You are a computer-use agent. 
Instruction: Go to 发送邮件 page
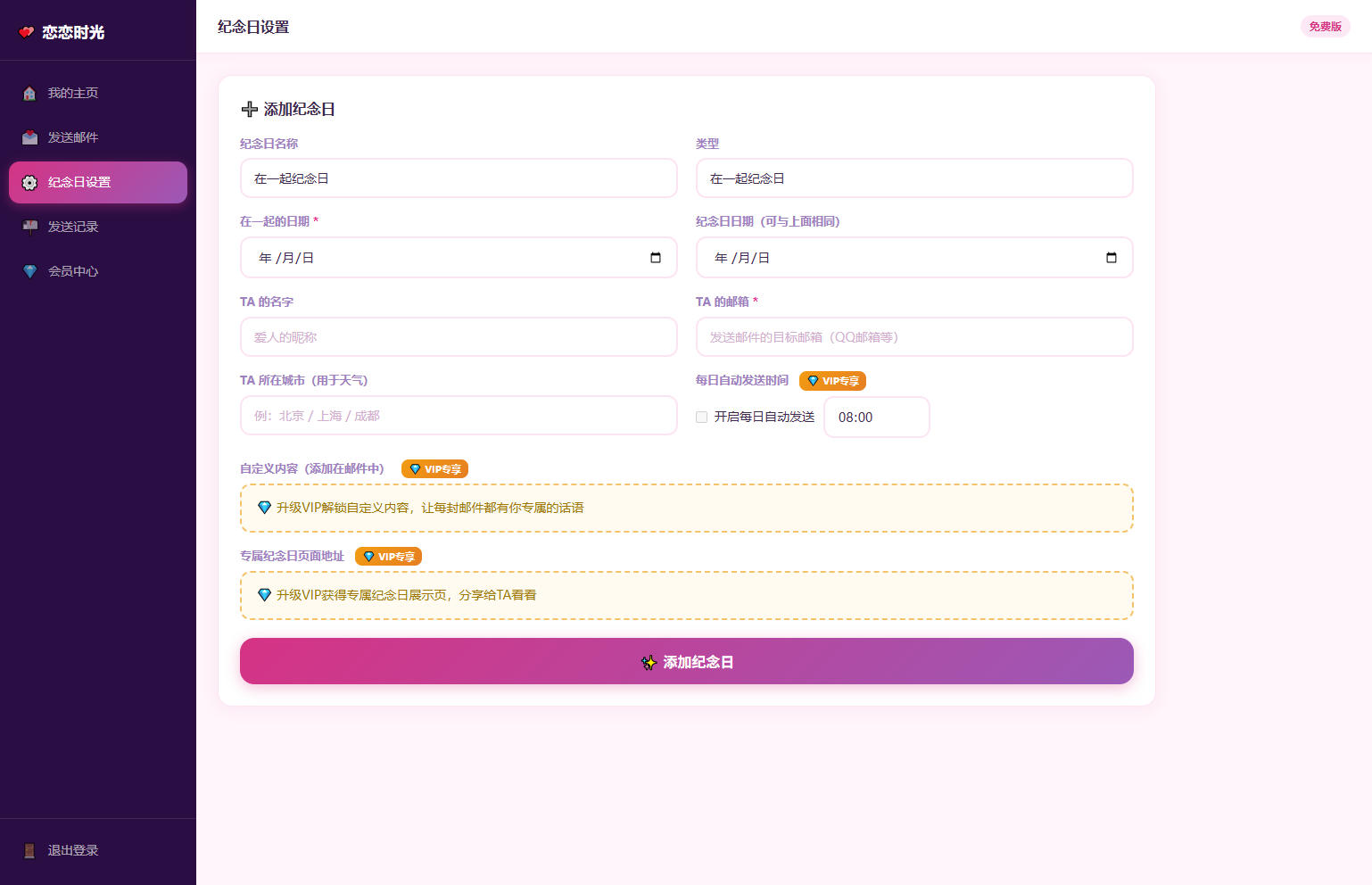(x=98, y=137)
